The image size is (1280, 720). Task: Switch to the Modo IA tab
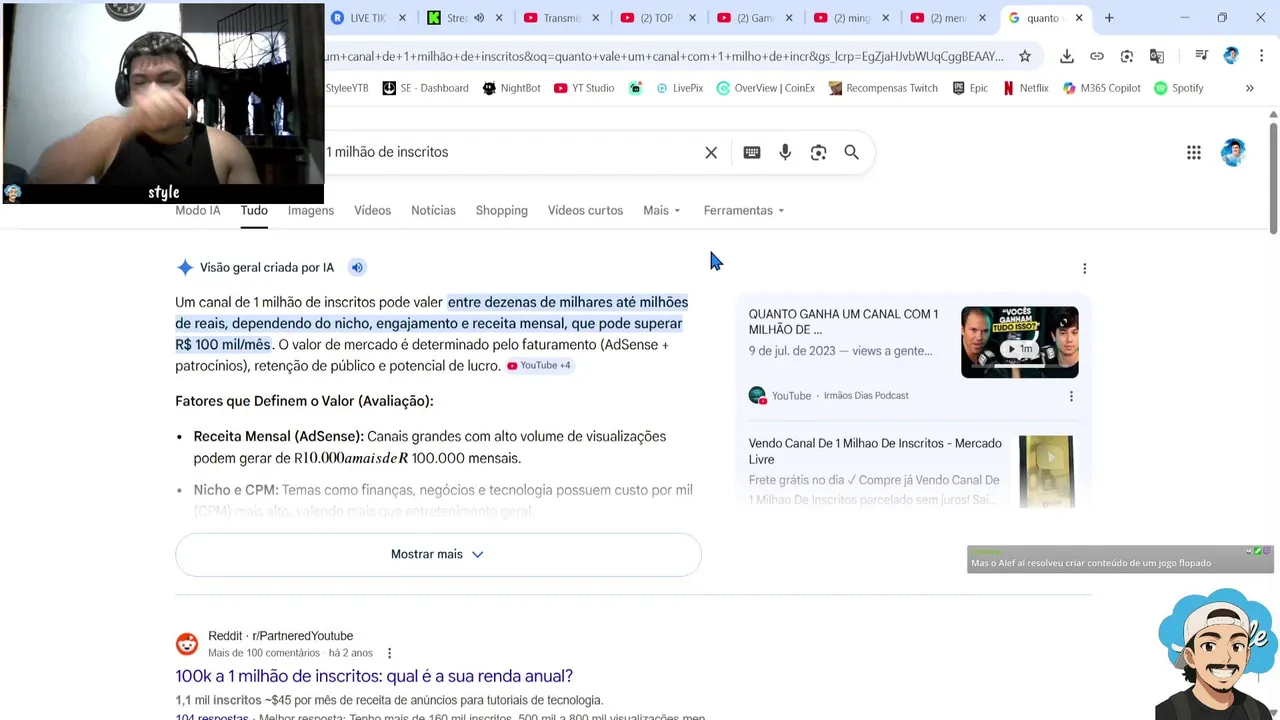click(x=198, y=210)
